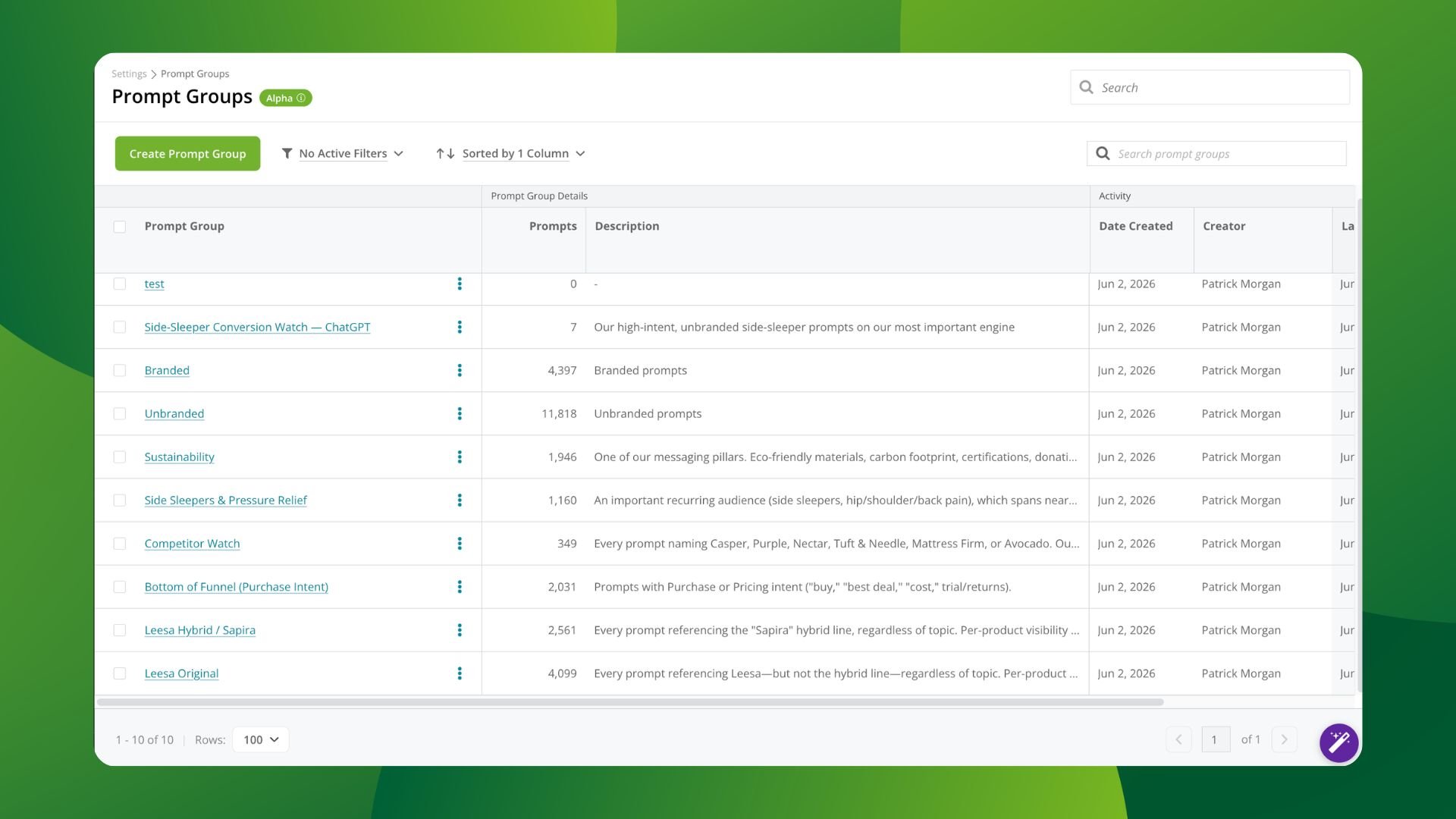This screenshot has width=1456, height=819.
Task: Sort by the Description column header
Action: tap(627, 226)
